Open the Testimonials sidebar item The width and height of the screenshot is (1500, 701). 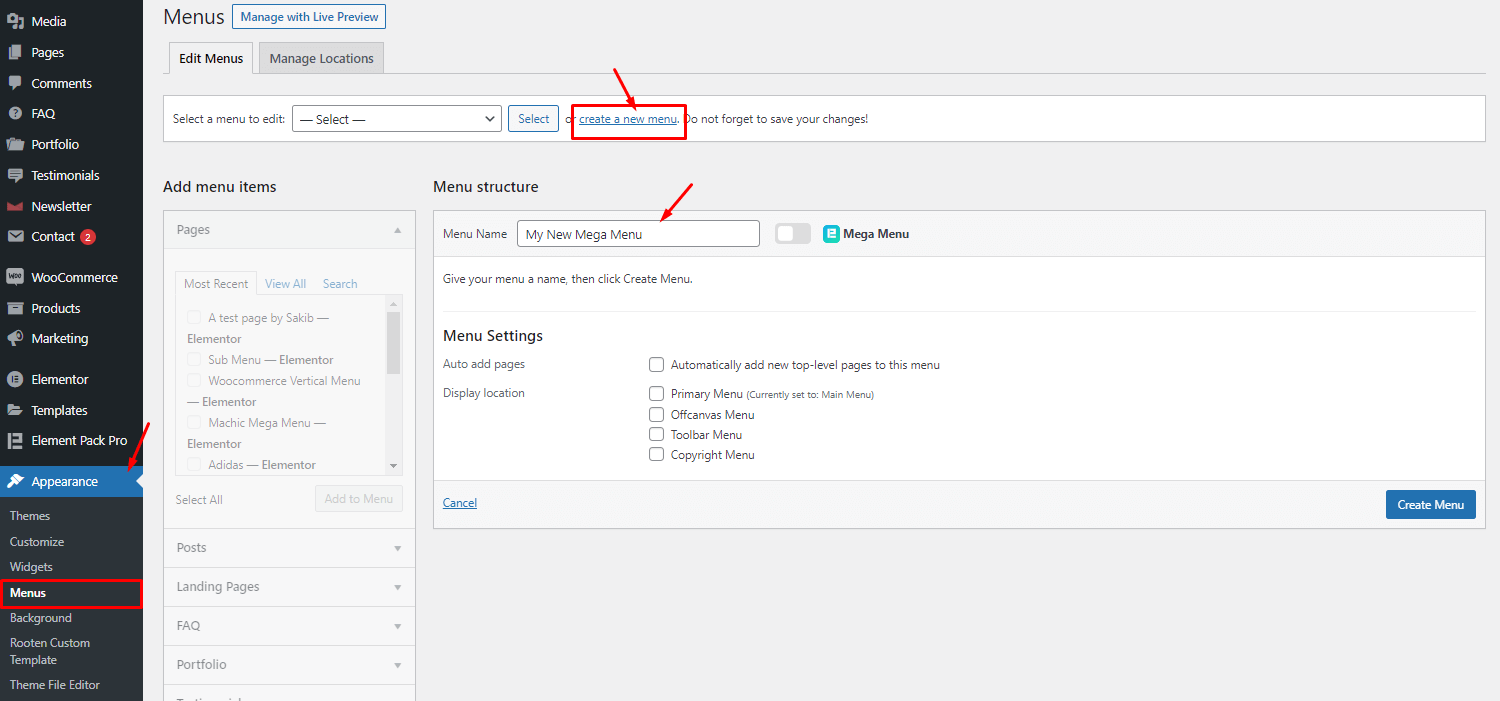(x=64, y=175)
